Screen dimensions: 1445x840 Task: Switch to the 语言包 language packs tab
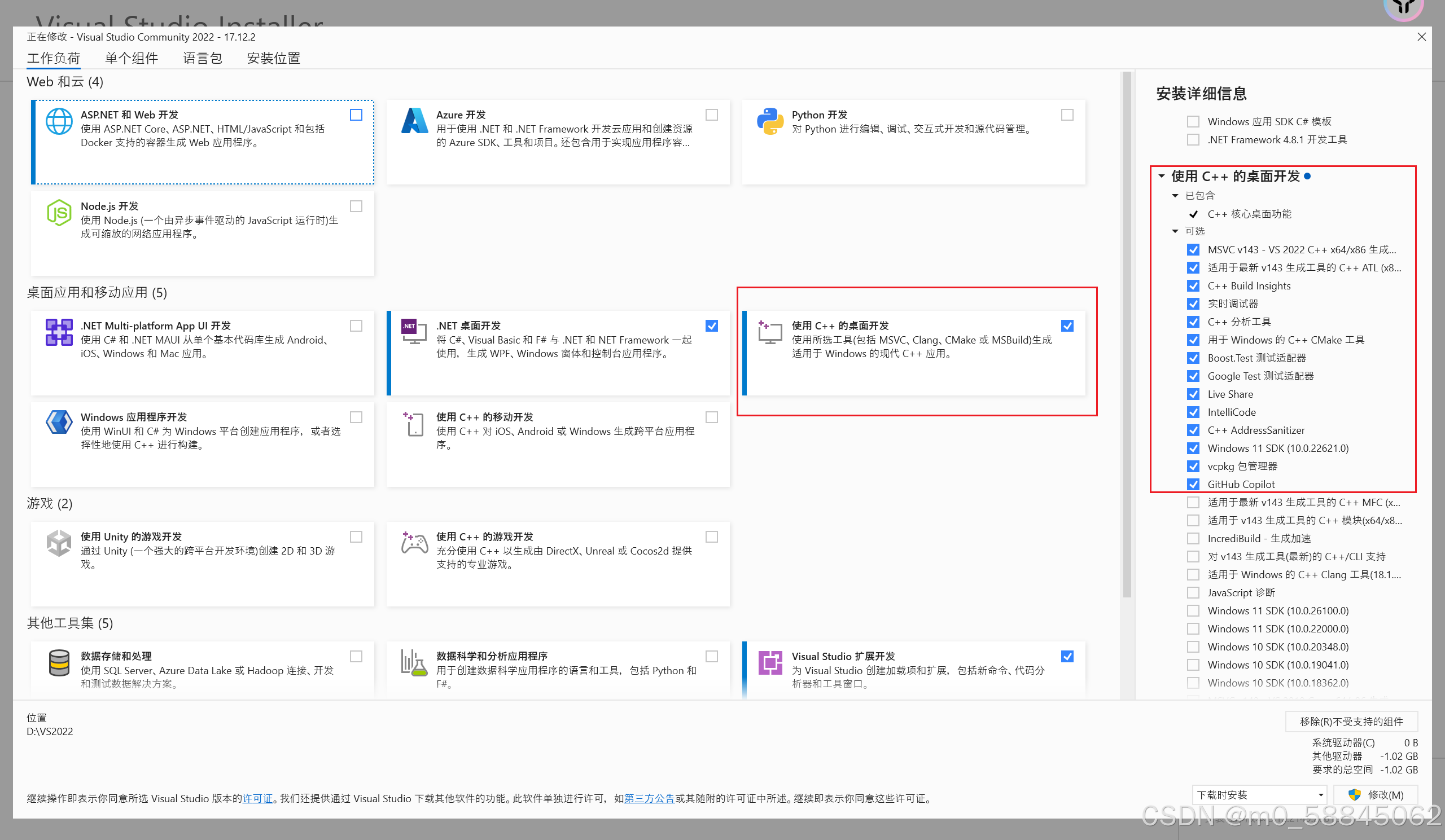tap(203, 58)
